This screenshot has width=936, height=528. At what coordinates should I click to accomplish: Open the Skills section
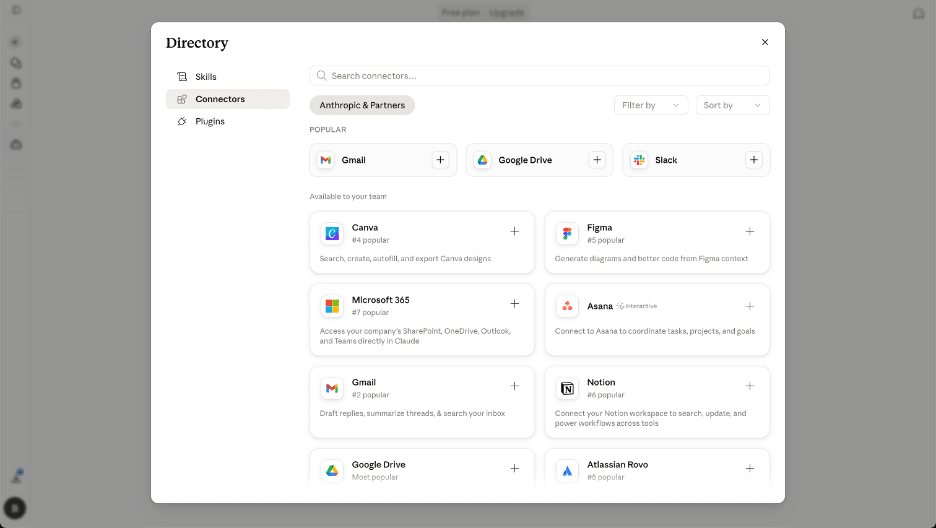coord(228,76)
